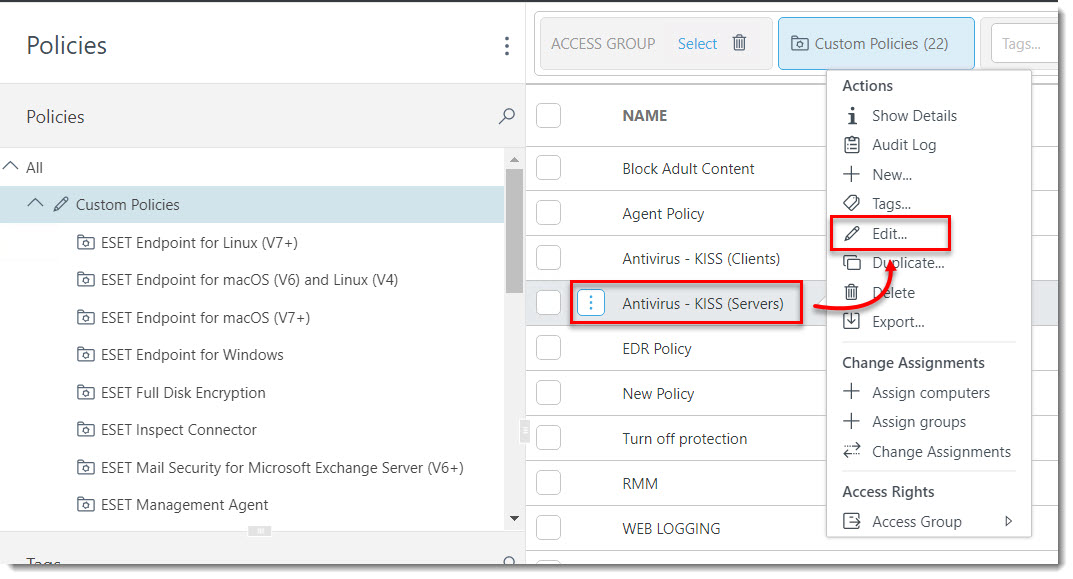
Task: Click the Custom Policies (22) filter button
Action: pyautogui.click(x=876, y=44)
